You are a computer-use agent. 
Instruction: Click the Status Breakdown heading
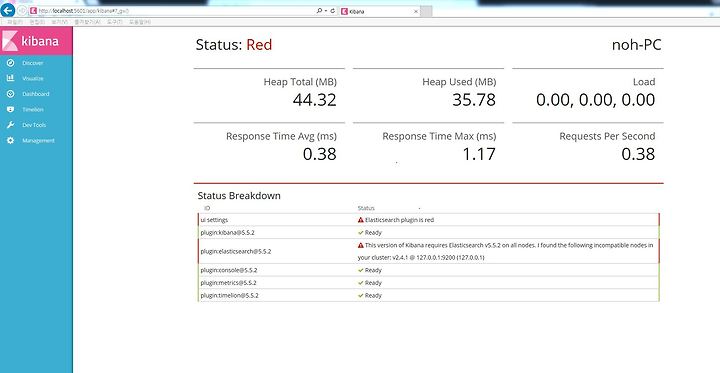pos(239,195)
